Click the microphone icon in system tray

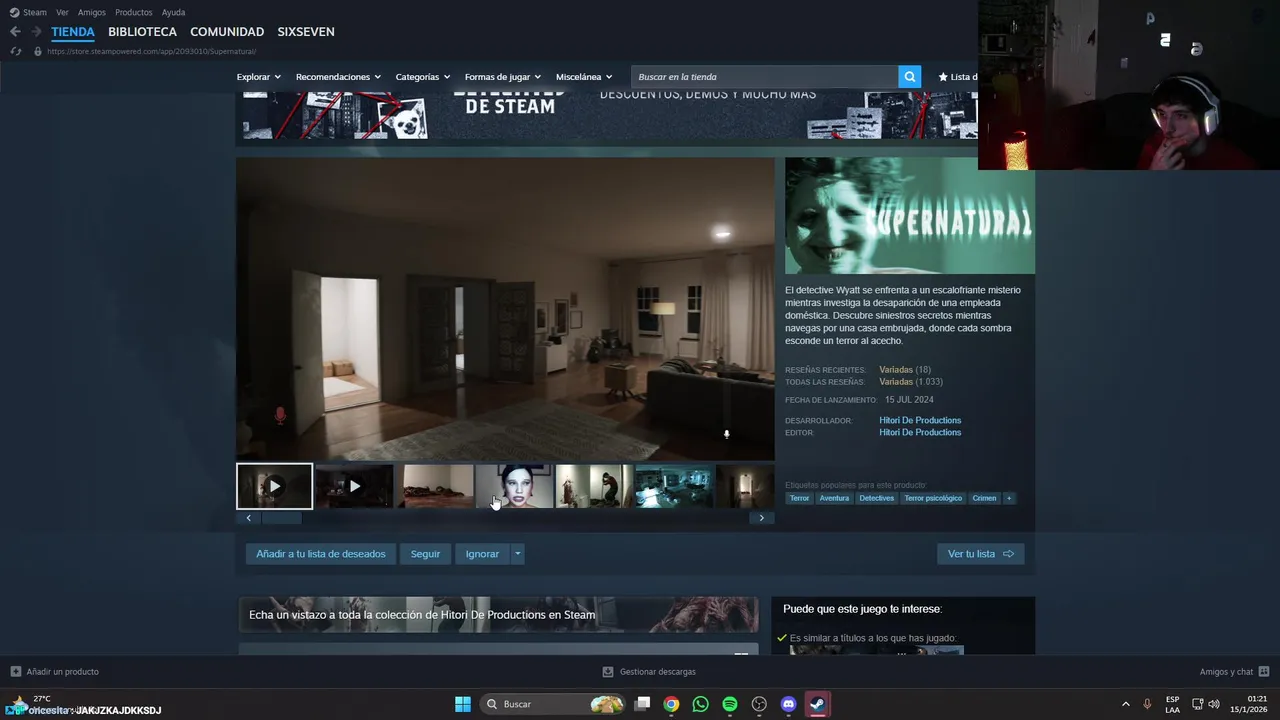click(x=1147, y=704)
